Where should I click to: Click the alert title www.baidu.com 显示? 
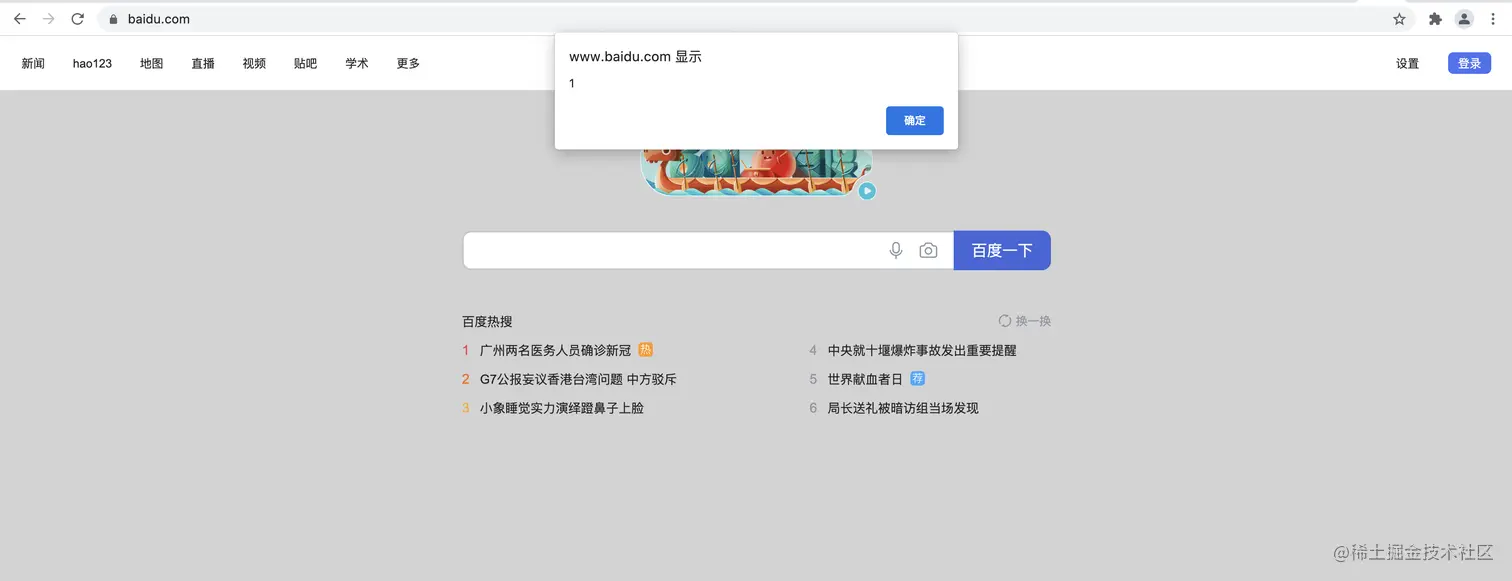[635, 57]
